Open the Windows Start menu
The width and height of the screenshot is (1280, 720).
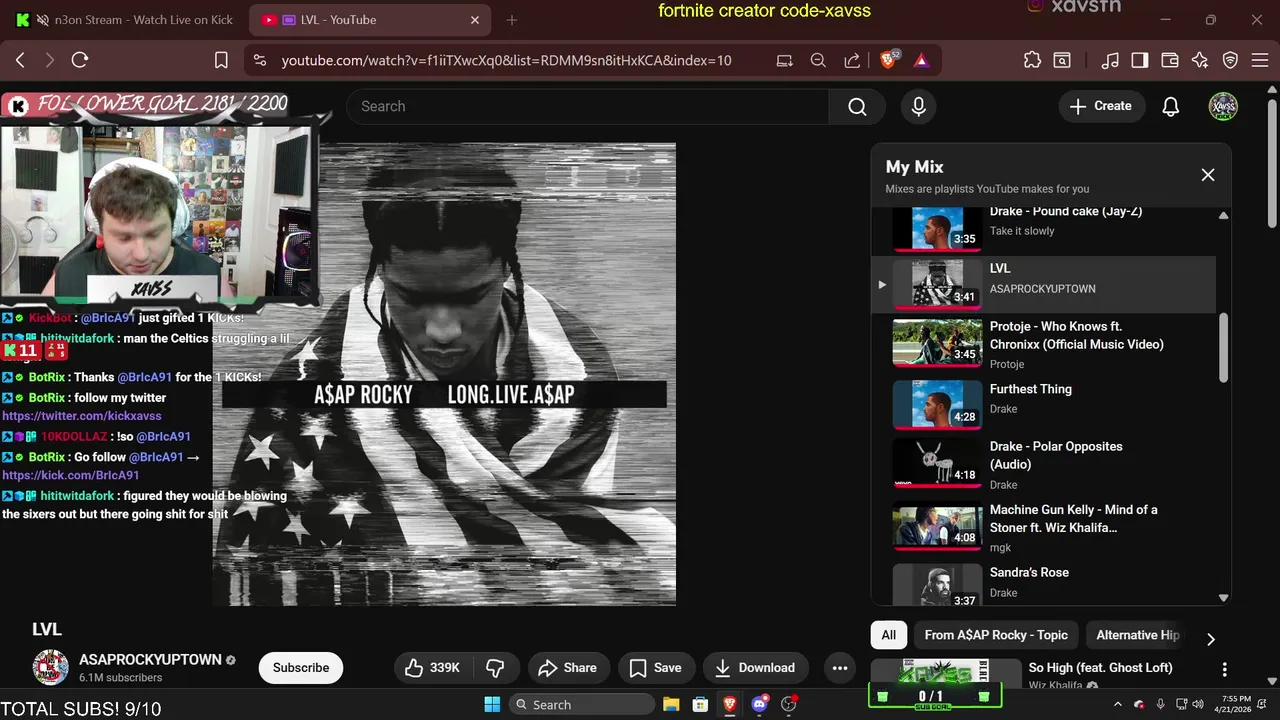tap(493, 704)
